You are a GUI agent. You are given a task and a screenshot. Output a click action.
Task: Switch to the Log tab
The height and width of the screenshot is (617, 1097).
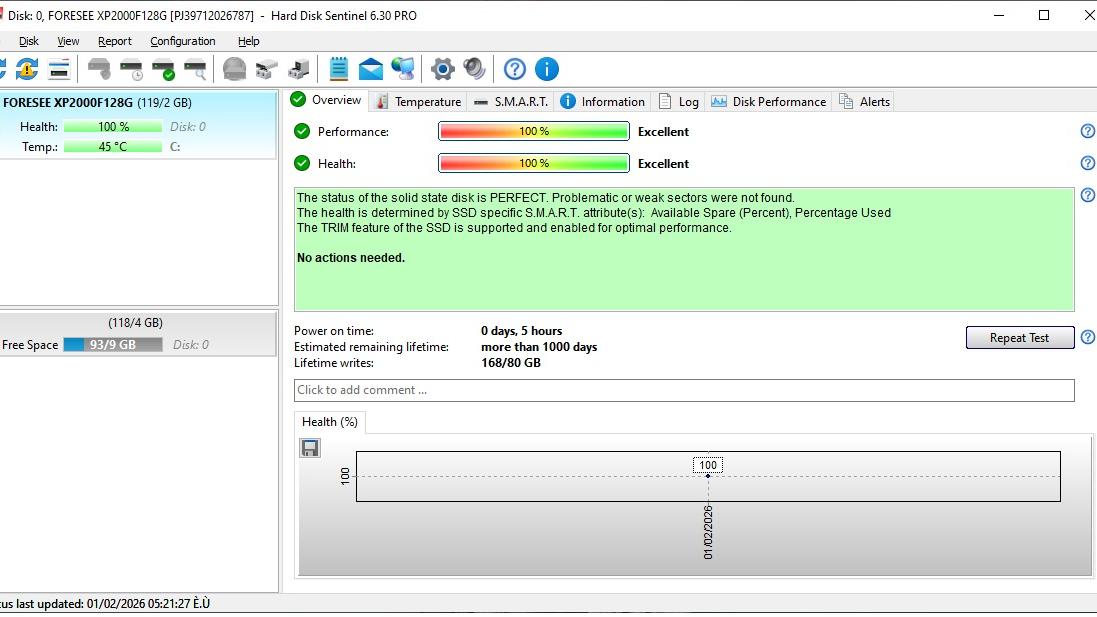tap(679, 101)
